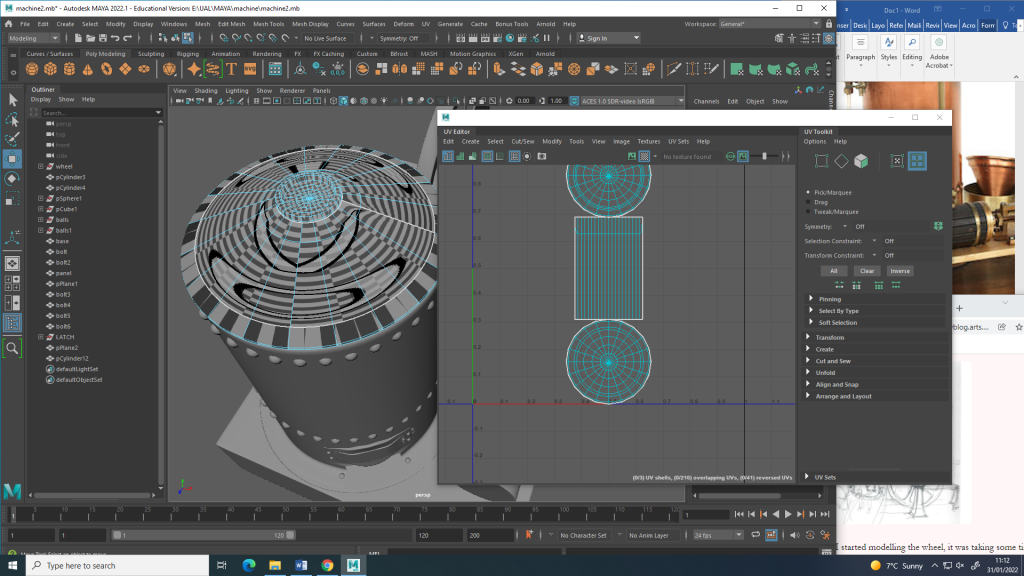Create a polygon cylinder from the shelf
Screen dimensions: 1024x576
[69, 69]
